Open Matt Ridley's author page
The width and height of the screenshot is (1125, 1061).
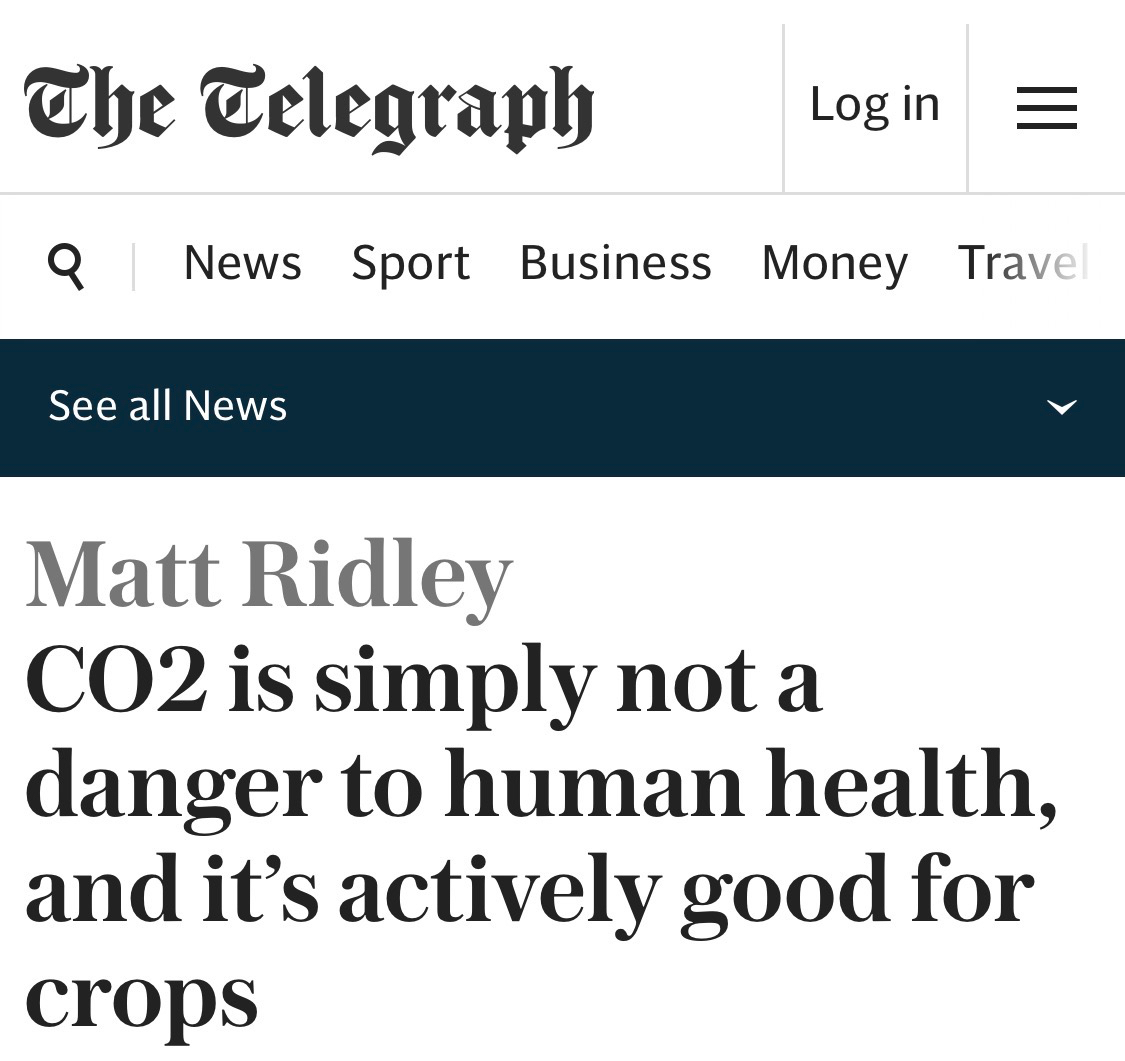(269, 575)
